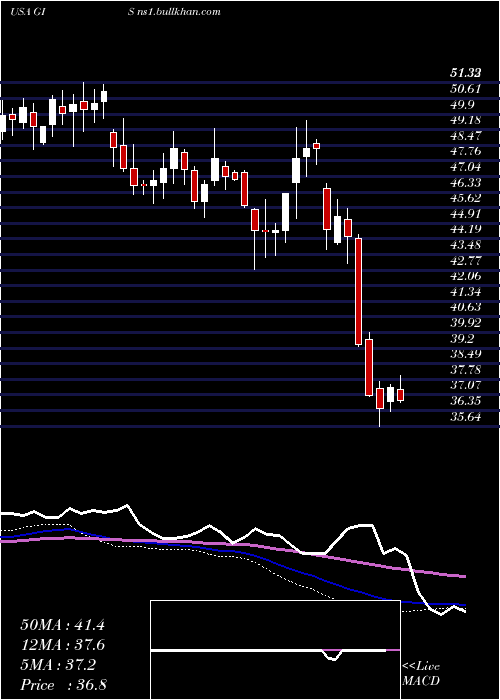Screen dimensions: 500x700
Task: Click the 43.48 price axis label
Action: coord(465,245)
